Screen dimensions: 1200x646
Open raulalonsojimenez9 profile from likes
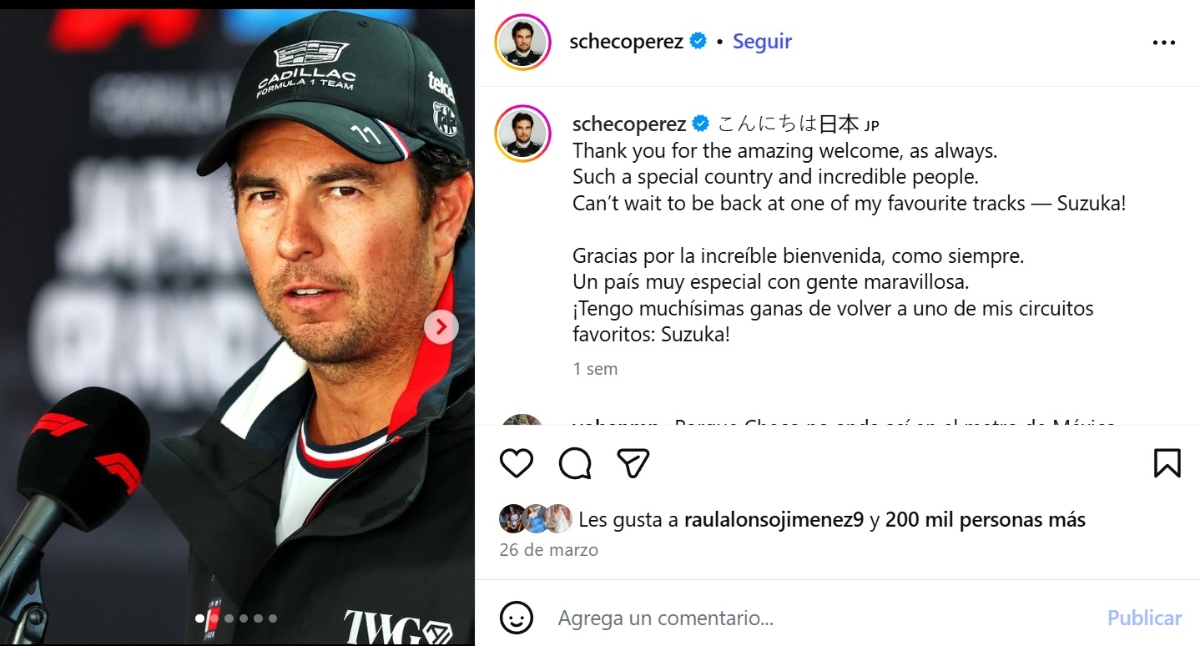[x=774, y=520]
